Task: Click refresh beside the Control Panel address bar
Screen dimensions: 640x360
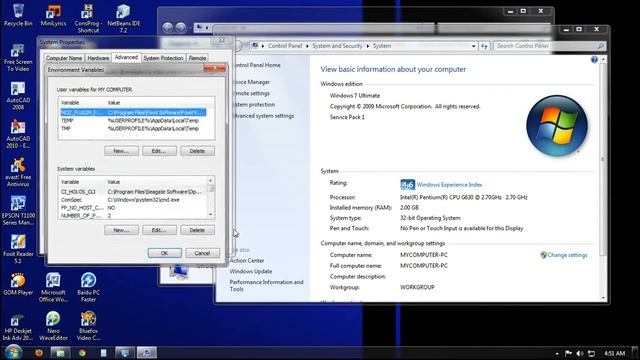Action: 484,46
